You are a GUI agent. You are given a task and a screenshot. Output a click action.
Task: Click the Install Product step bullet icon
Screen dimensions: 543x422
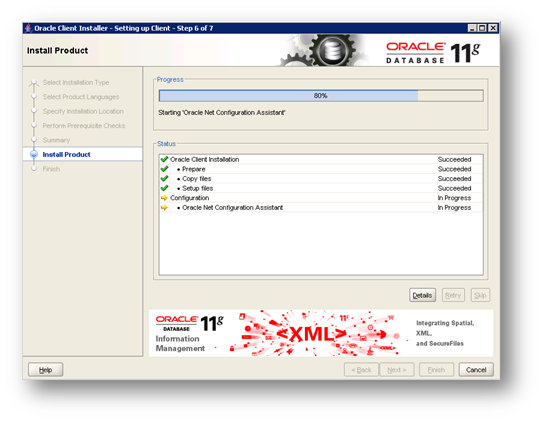tap(34, 154)
